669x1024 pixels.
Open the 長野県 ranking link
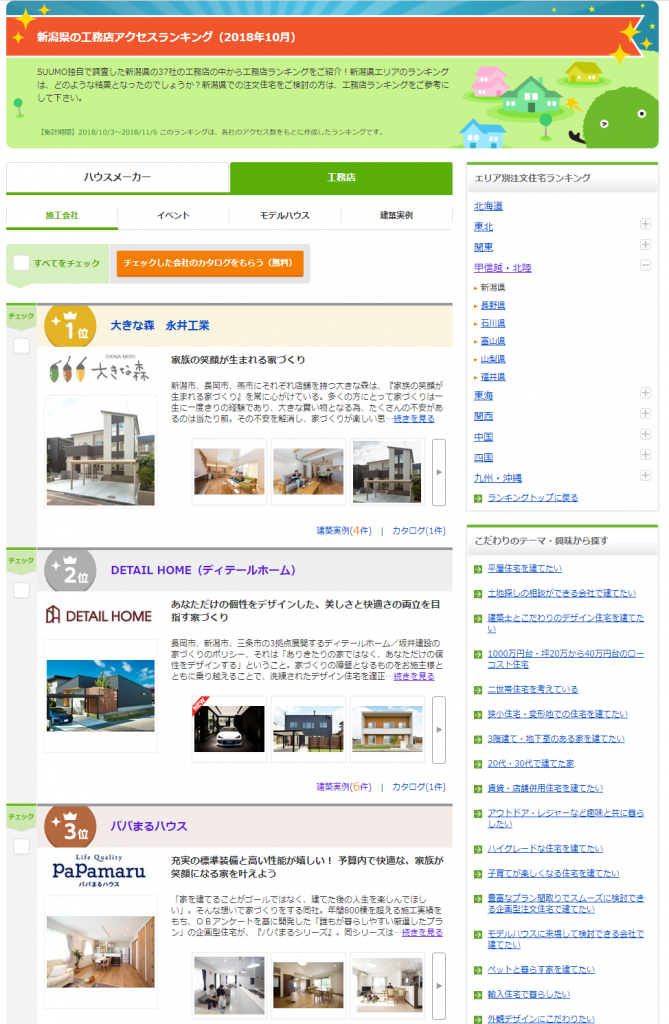(x=493, y=305)
